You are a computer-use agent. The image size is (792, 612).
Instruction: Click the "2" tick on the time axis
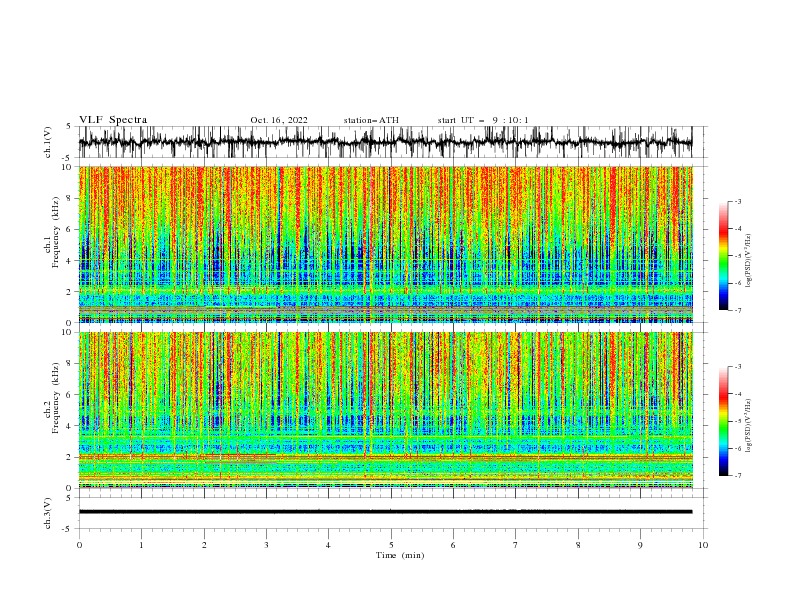(204, 545)
